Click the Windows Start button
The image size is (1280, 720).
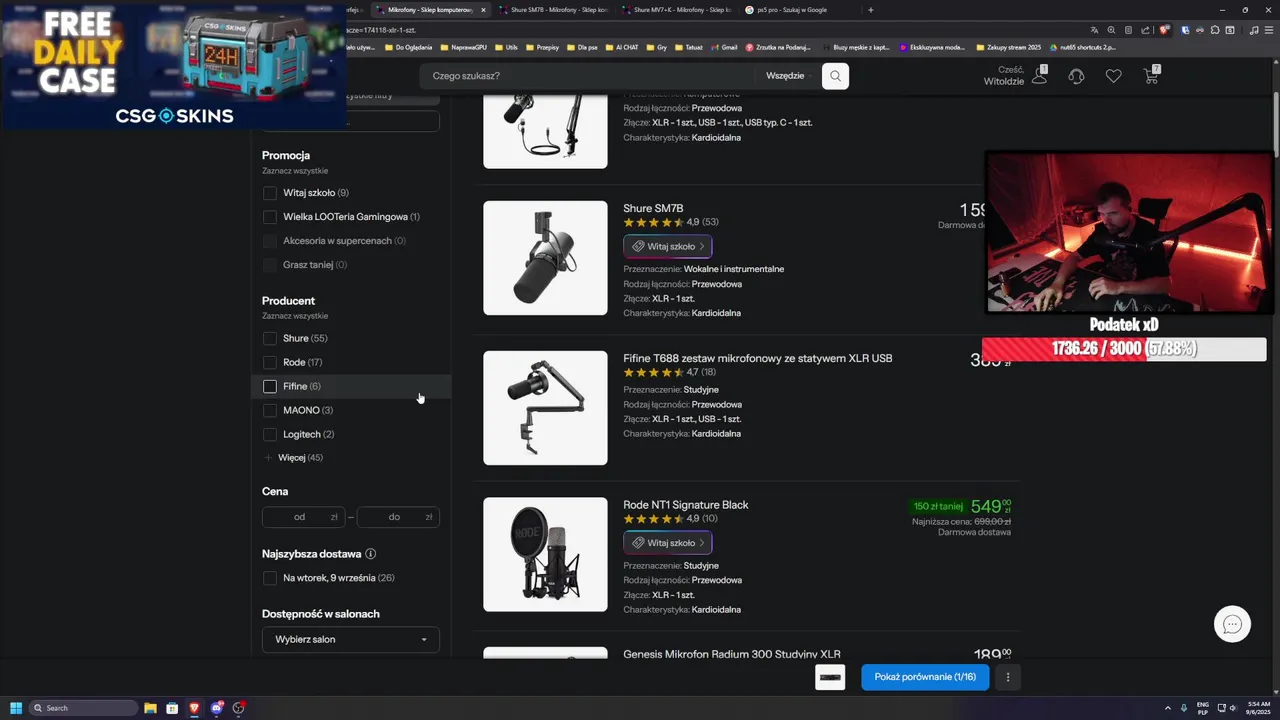pos(15,708)
